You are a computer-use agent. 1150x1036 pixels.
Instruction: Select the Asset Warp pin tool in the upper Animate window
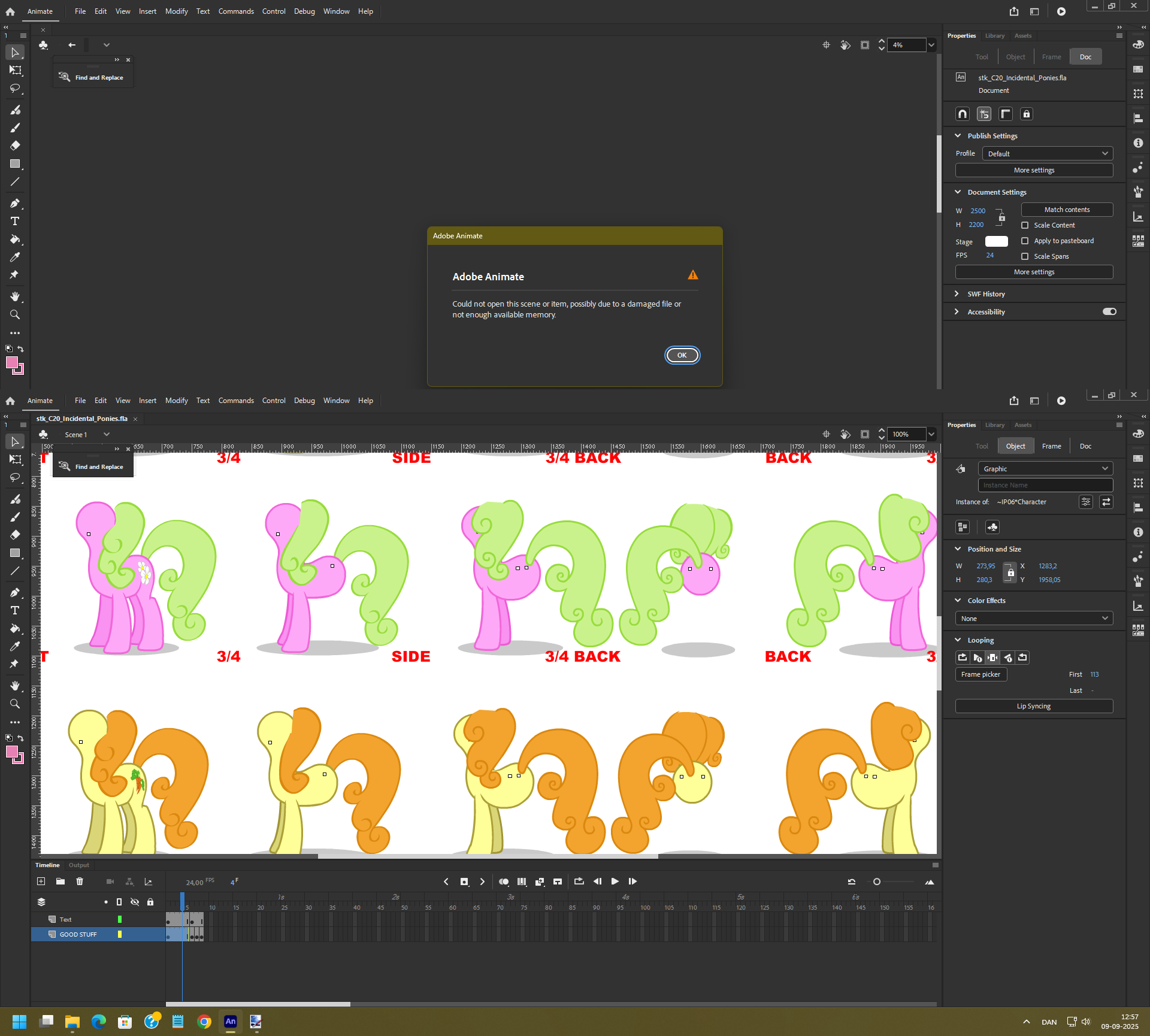15,275
